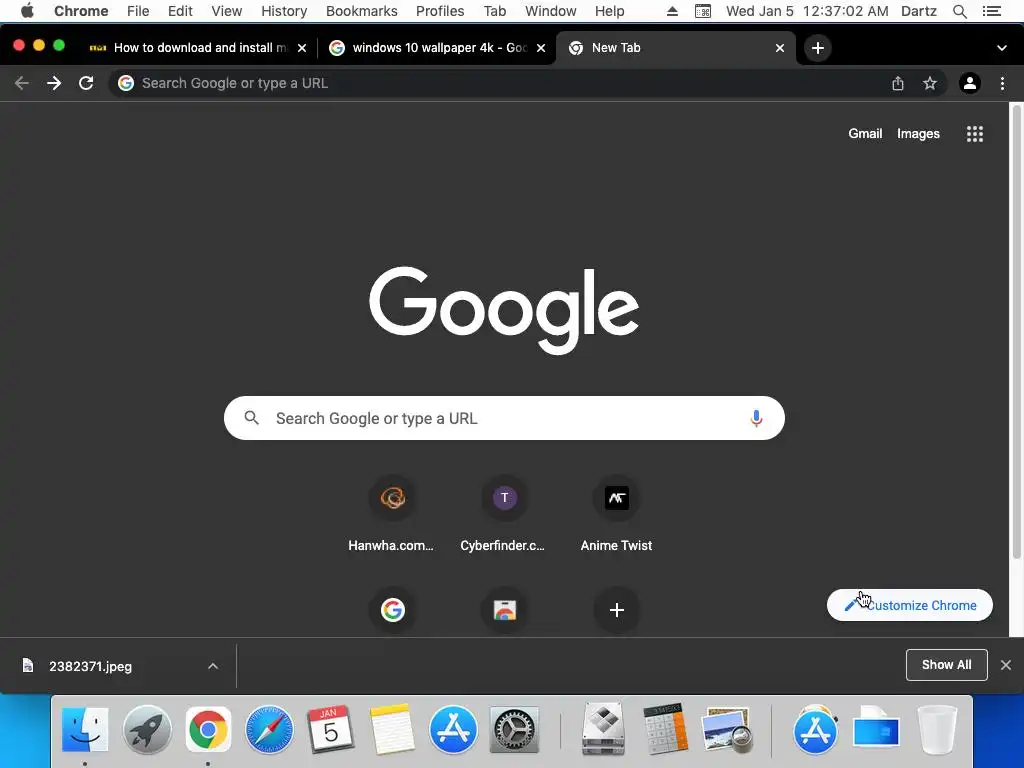
Task: Open System Preferences from the dock
Action: [514, 729]
